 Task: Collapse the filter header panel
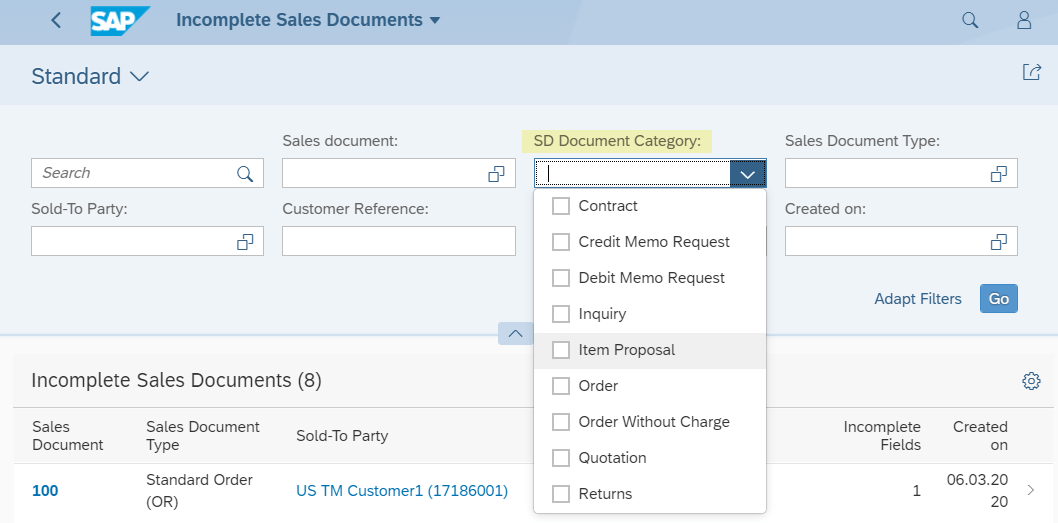[515, 333]
